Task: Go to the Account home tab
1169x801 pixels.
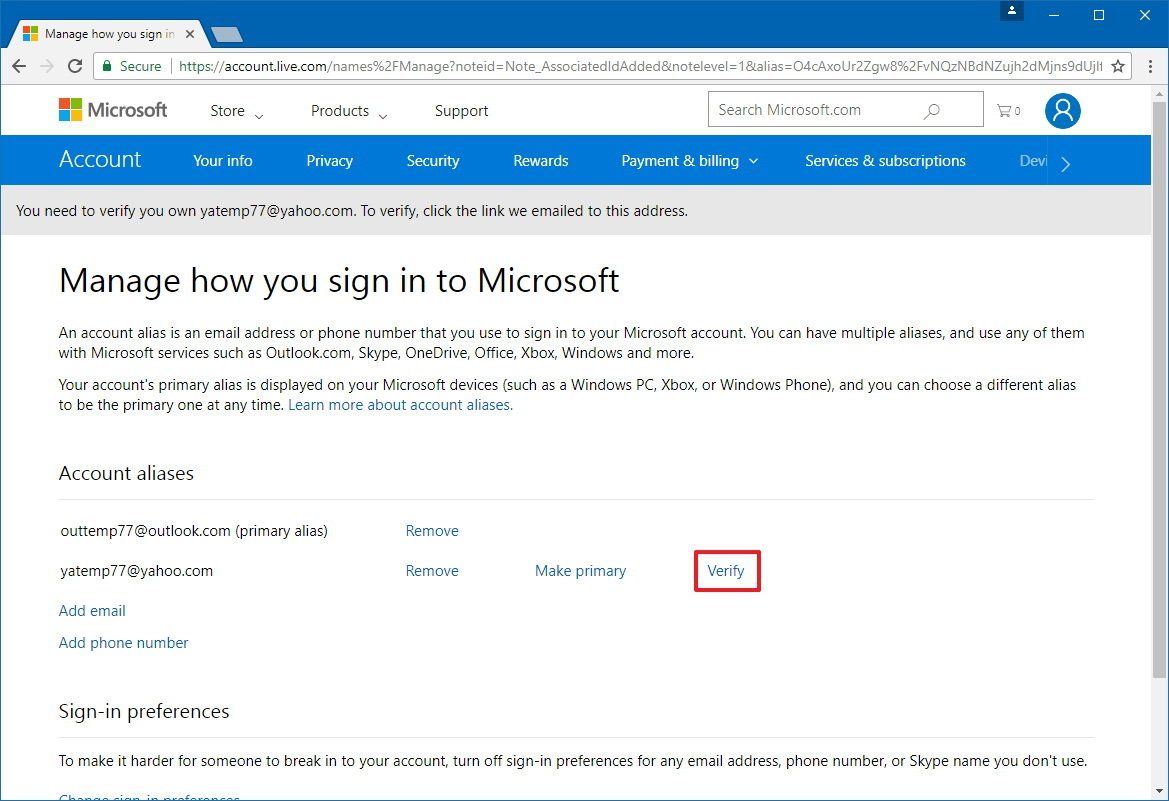Action: 100,160
